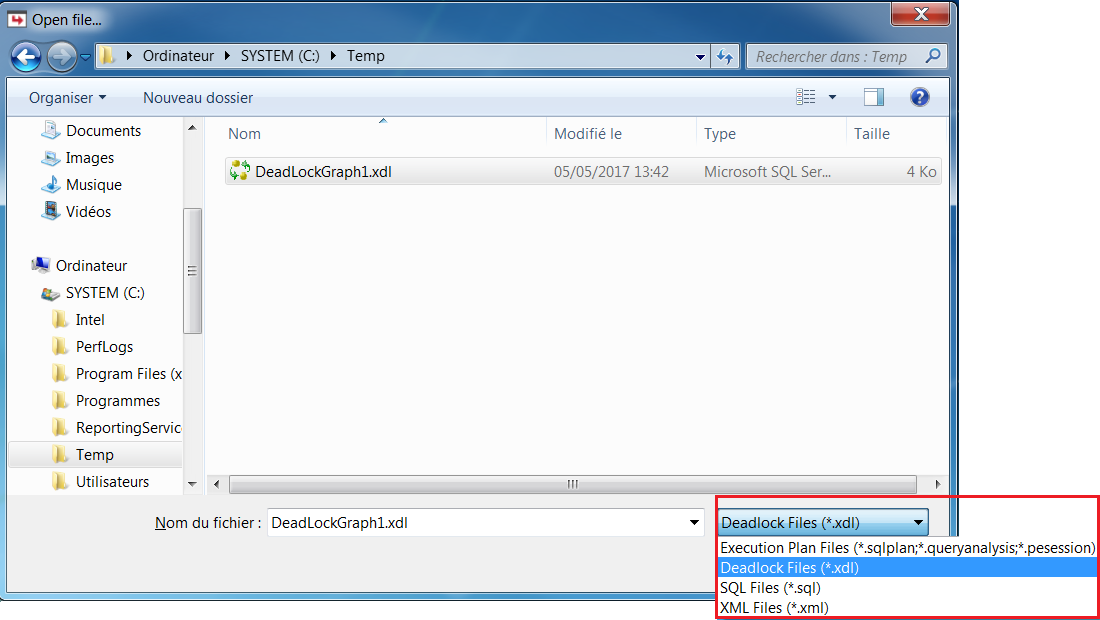Open the Utilisateurs folder in the tree
Screen dimensions: 1100x620
(112, 482)
